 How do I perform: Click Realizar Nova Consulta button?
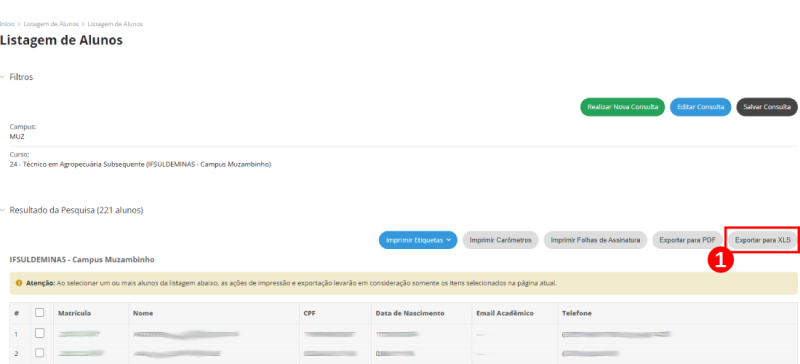(622, 107)
